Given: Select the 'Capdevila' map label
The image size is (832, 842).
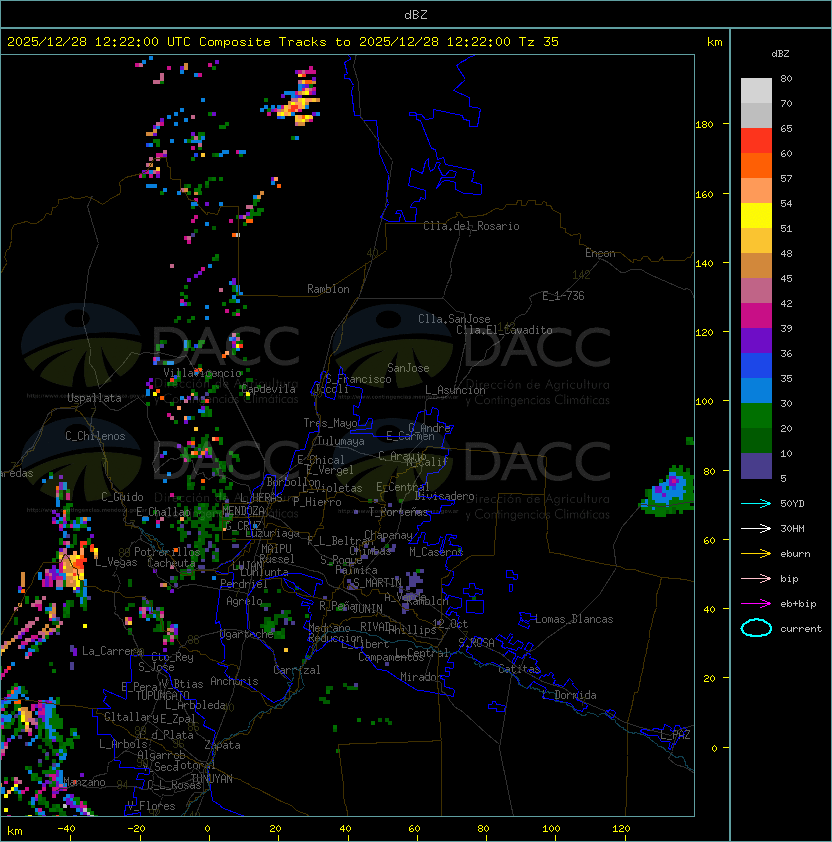Looking at the screenshot, I should click(x=269, y=389).
